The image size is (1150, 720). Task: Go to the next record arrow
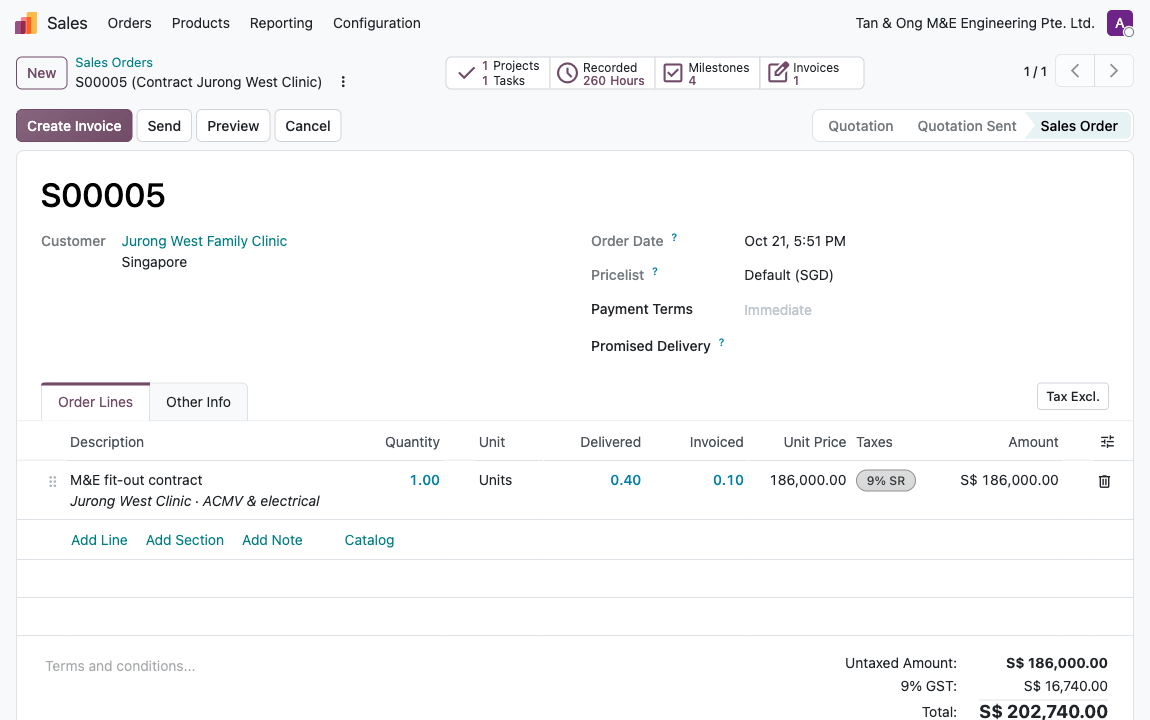tap(1113, 71)
